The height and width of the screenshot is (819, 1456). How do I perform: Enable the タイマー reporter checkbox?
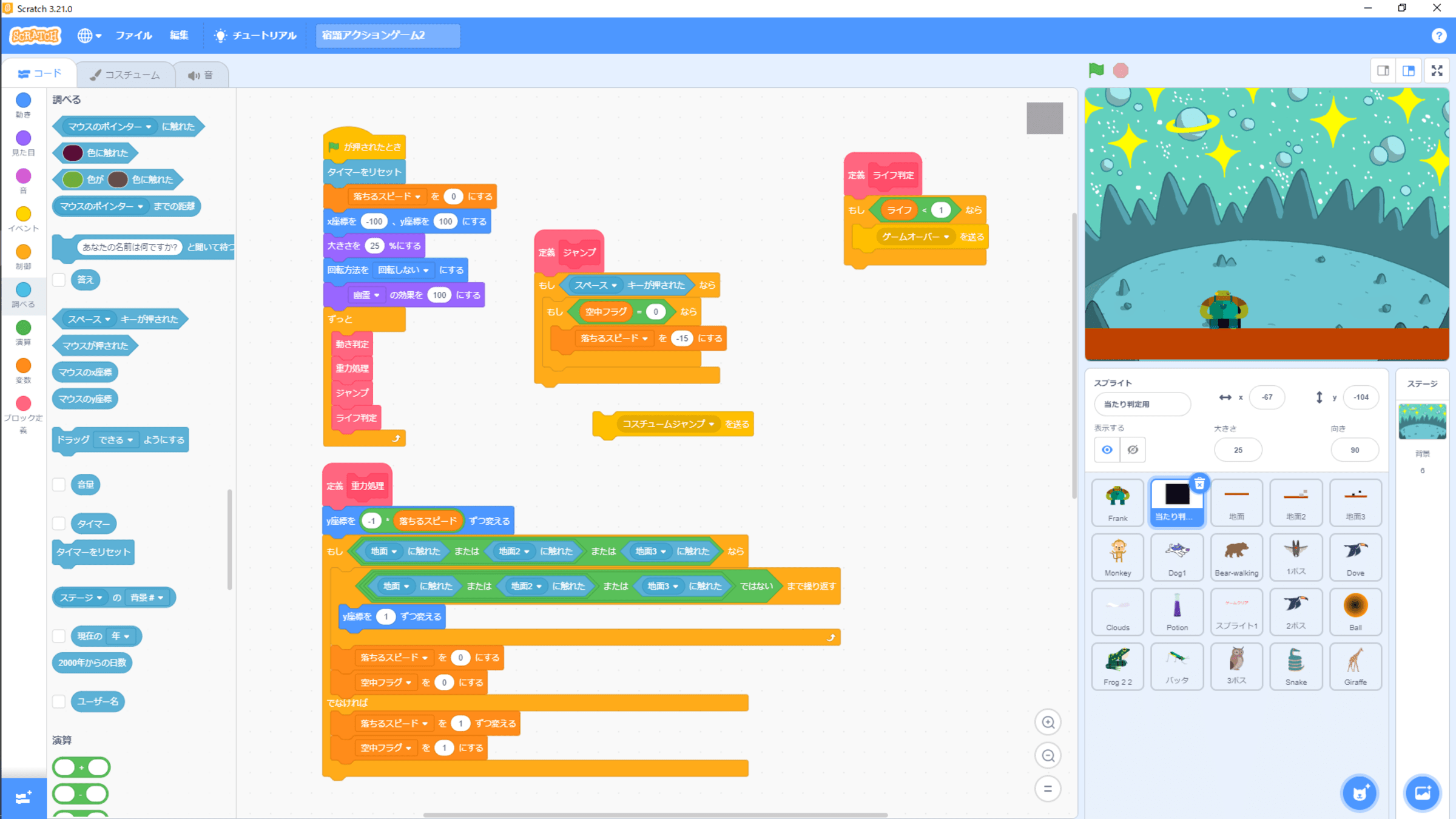tap(59, 523)
